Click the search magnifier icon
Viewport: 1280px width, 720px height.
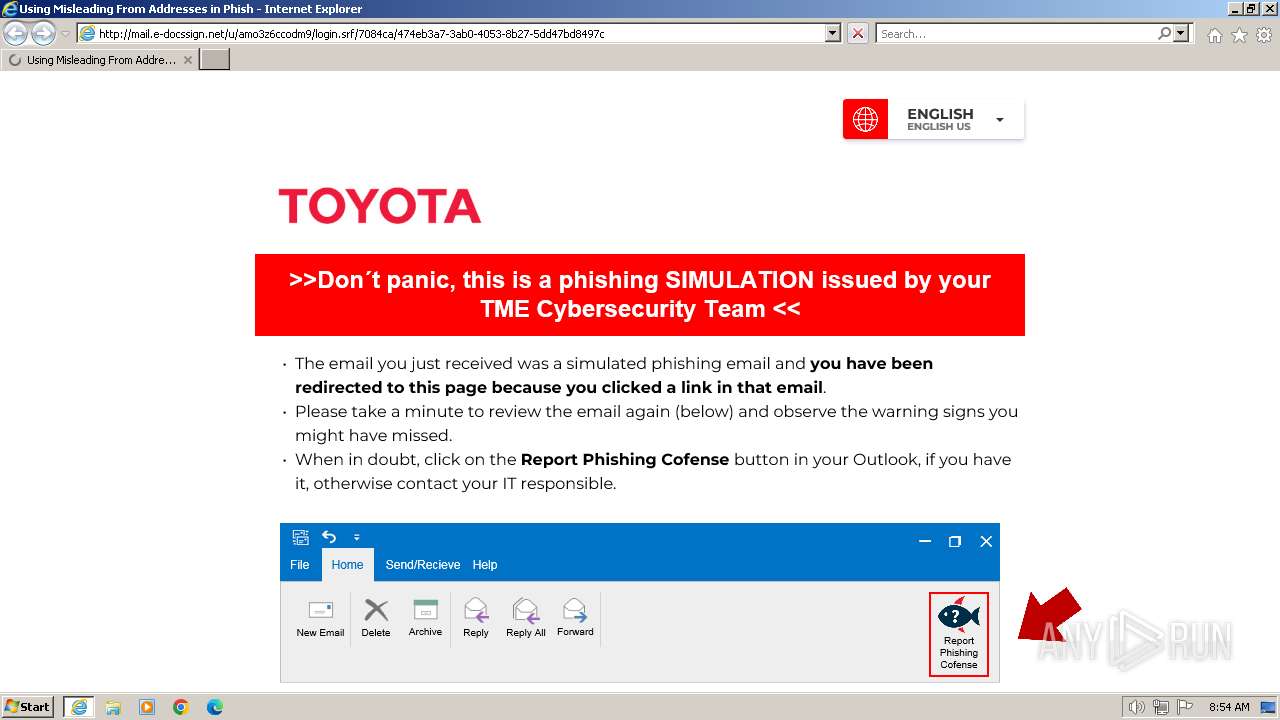(x=1164, y=33)
